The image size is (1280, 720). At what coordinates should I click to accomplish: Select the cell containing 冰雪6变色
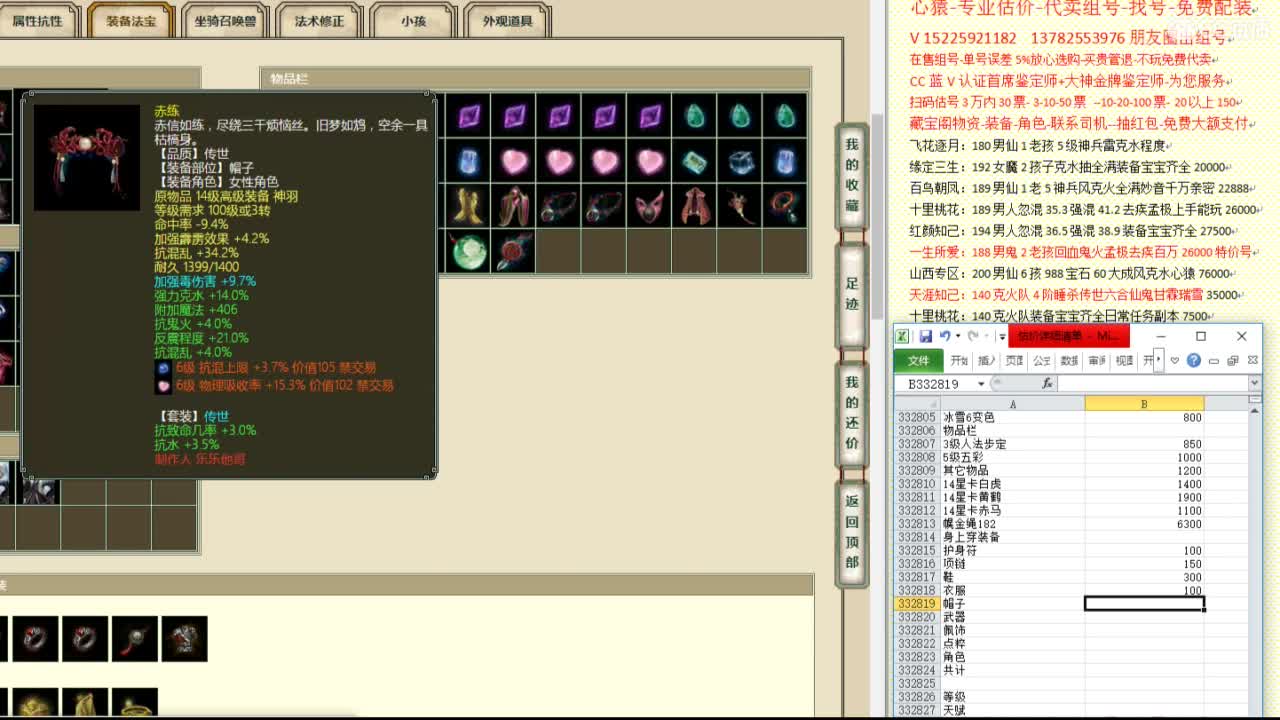pyautogui.click(x=1012, y=417)
